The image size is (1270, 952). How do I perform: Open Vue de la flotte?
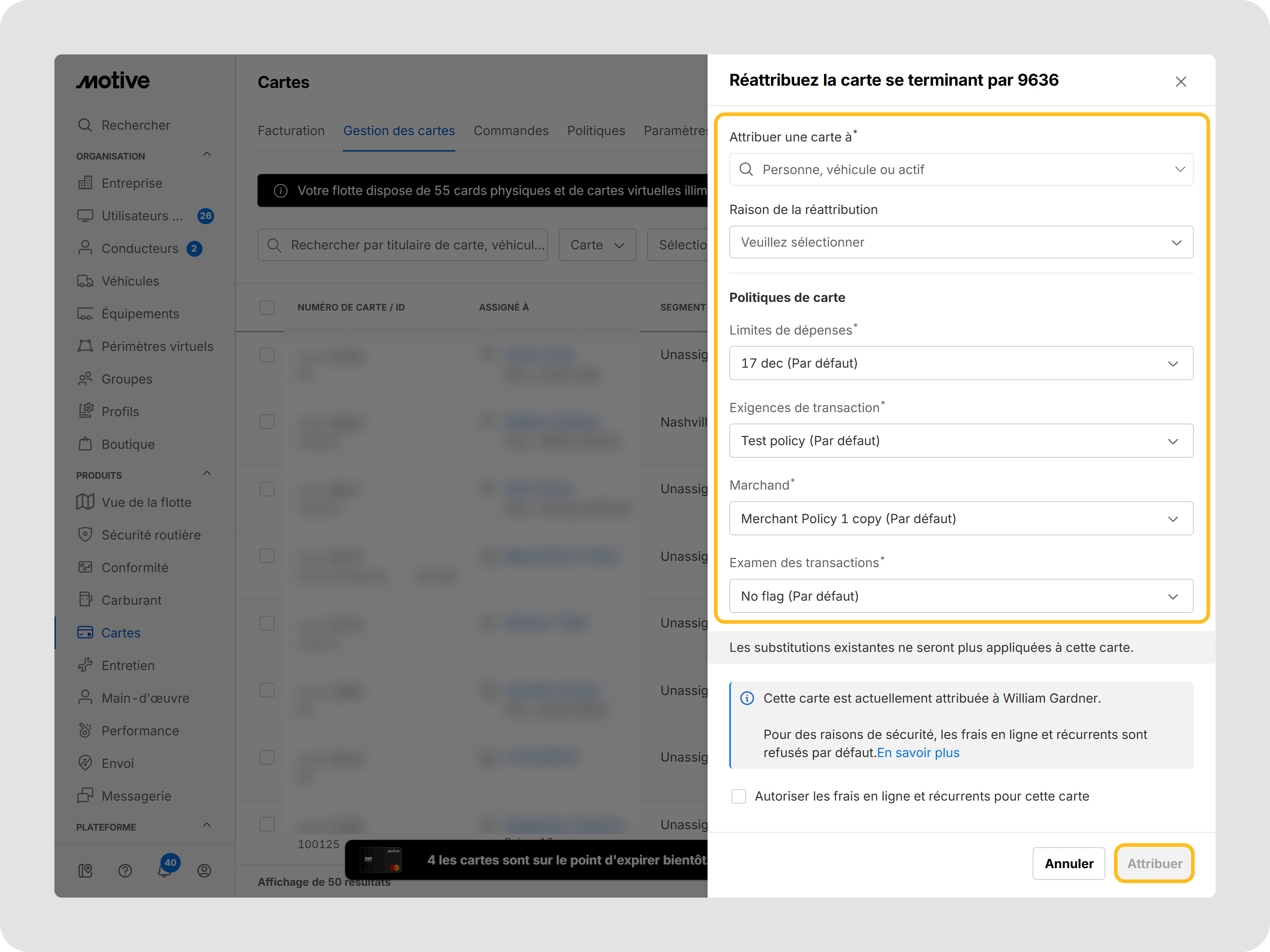134,502
